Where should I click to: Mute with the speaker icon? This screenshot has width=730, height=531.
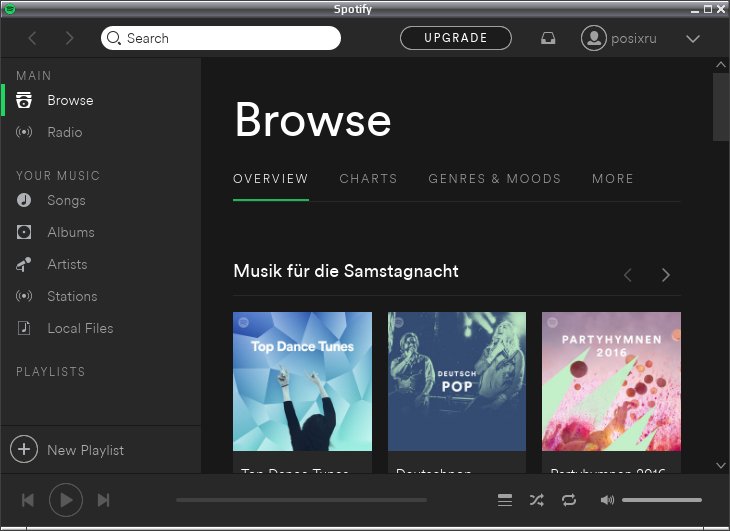(x=607, y=500)
